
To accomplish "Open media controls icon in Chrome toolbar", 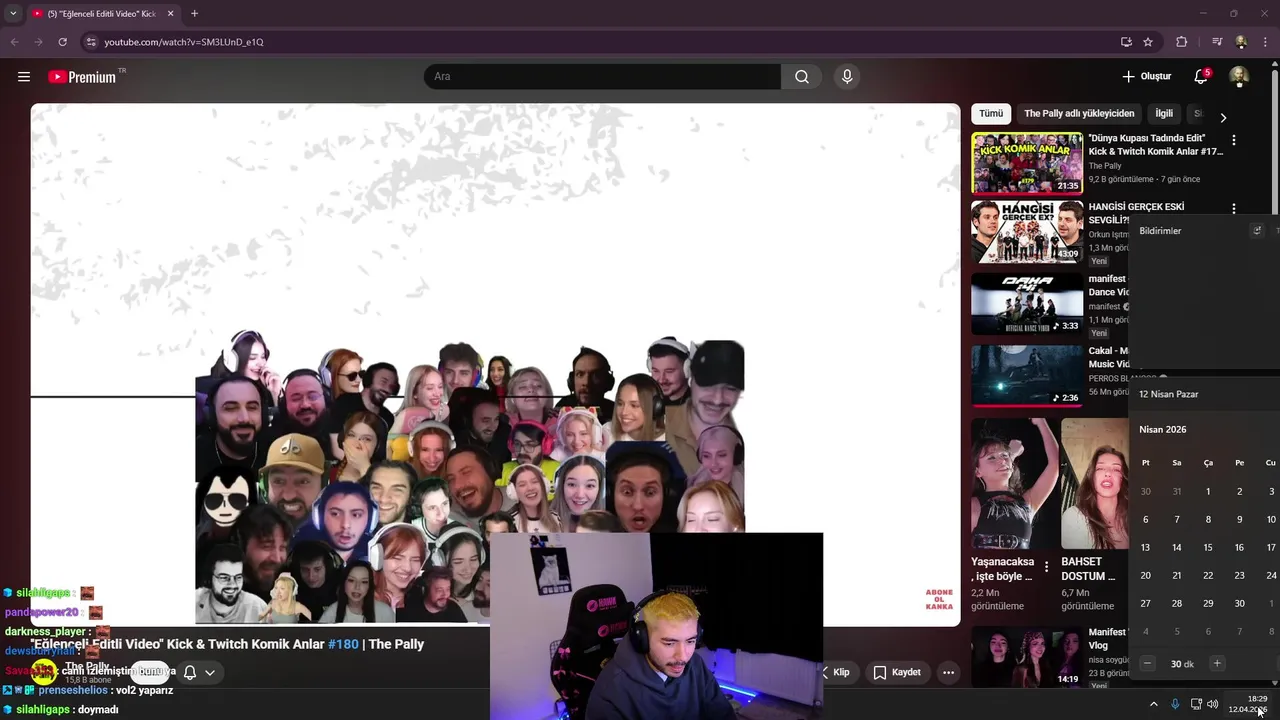I will 1217,42.
